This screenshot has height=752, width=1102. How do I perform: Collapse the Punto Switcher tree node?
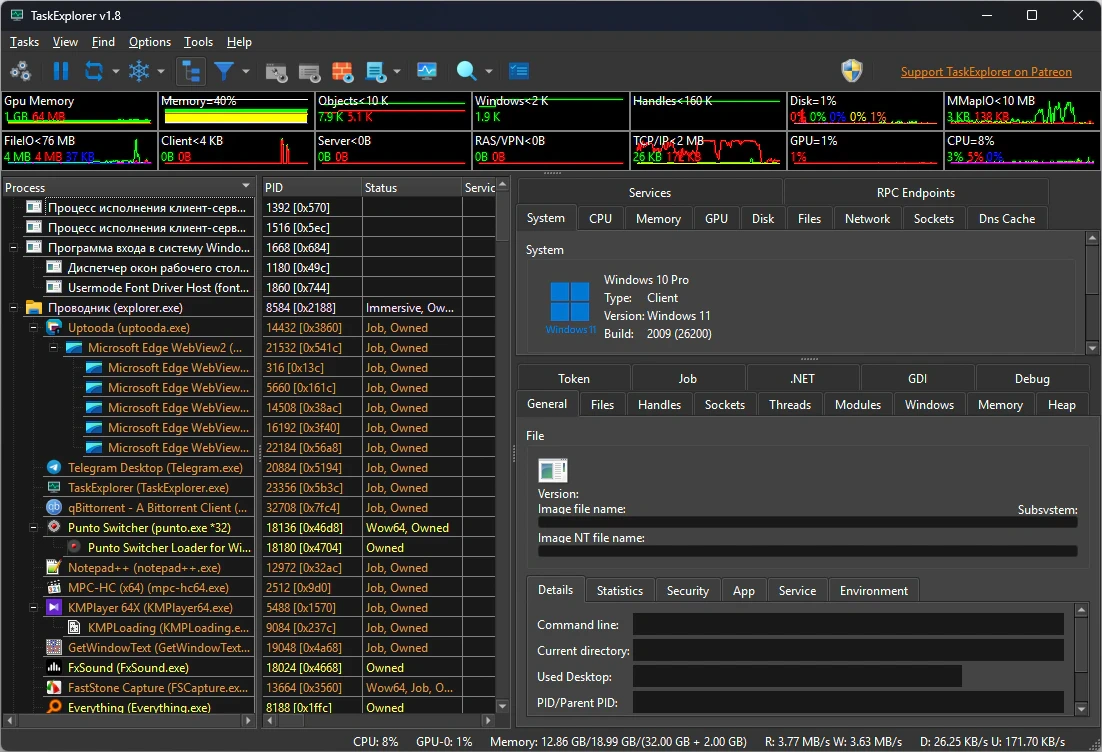coord(33,528)
